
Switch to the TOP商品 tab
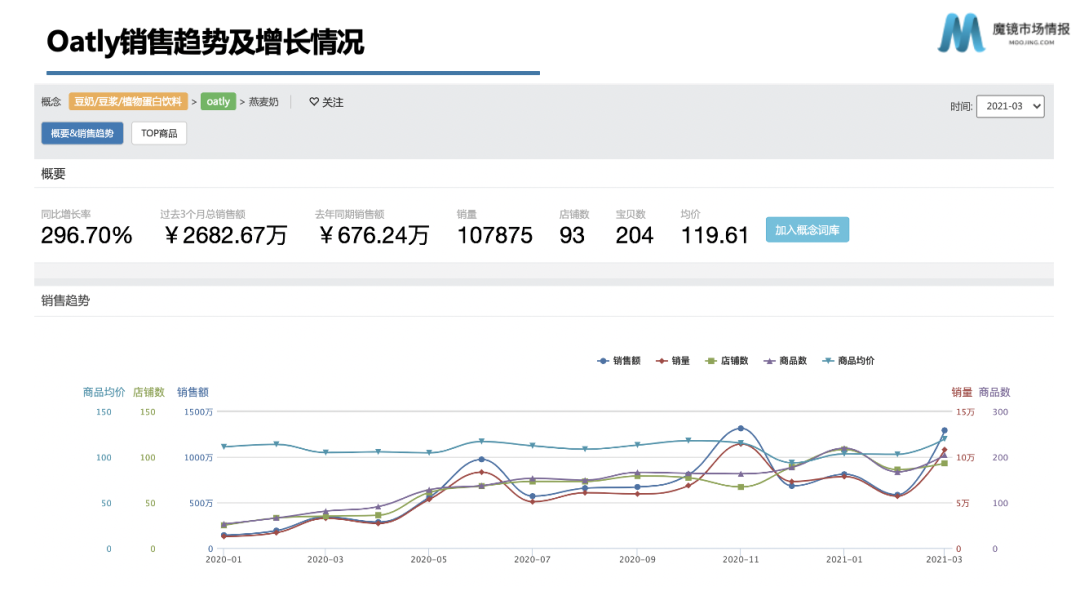pos(159,133)
